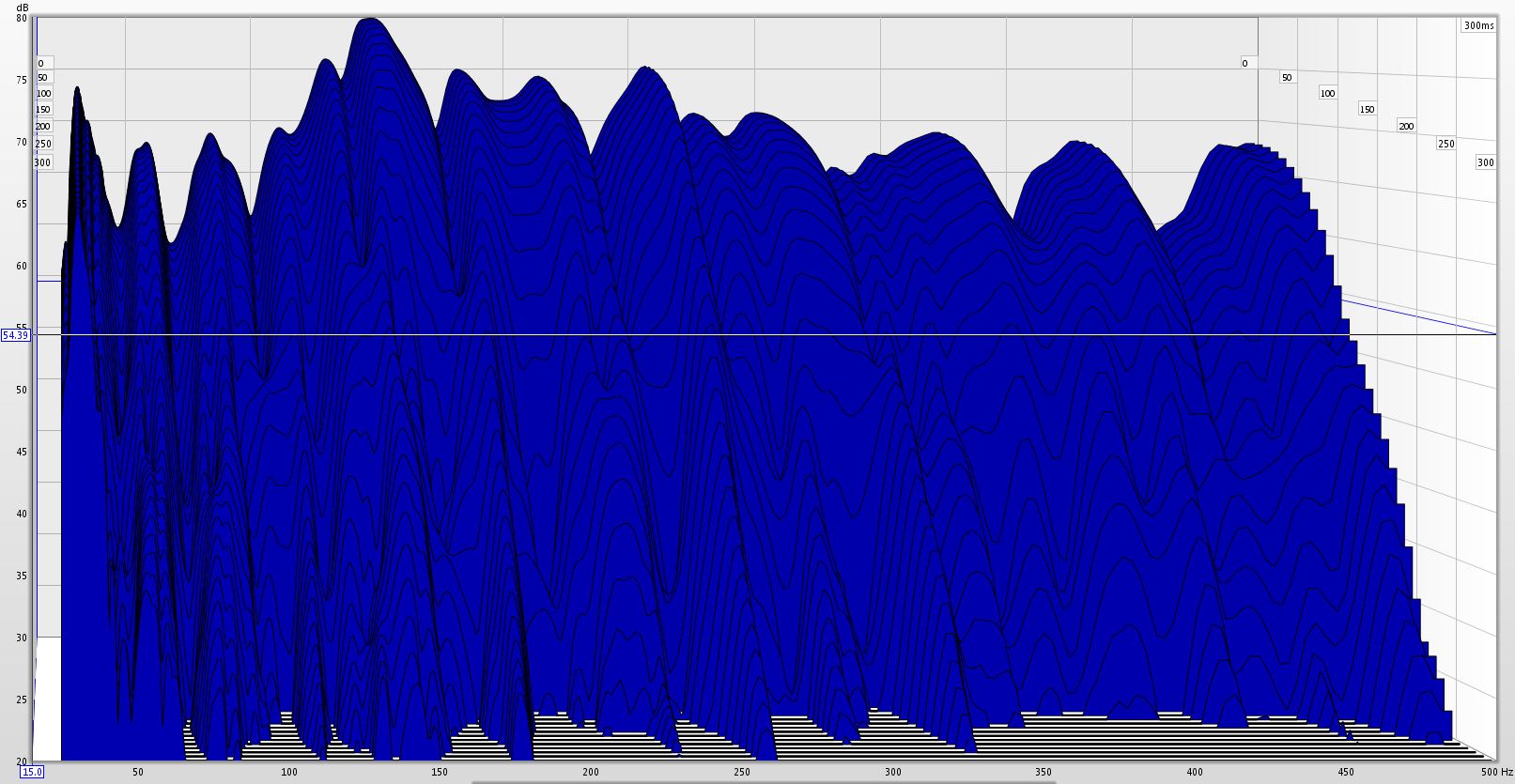Click the 80 value on the dB axis
Viewport: 1515px width, 784px height.
(x=22, y=18)
